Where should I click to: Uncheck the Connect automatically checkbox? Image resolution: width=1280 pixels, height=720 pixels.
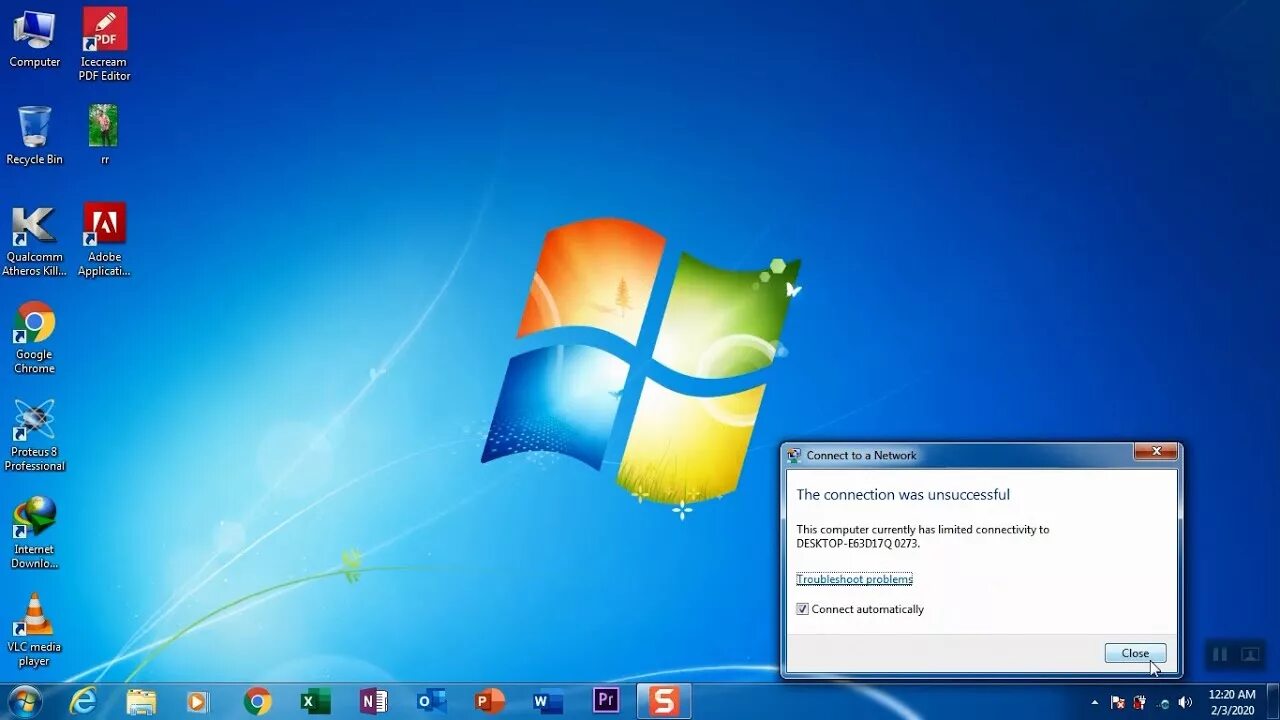(x=802, y=609)
